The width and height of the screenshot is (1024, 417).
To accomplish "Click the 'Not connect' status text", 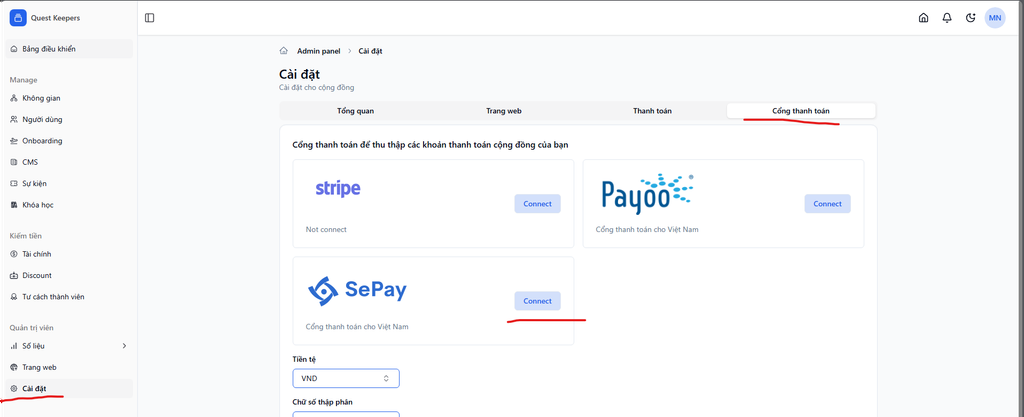I will click(326, 230).
